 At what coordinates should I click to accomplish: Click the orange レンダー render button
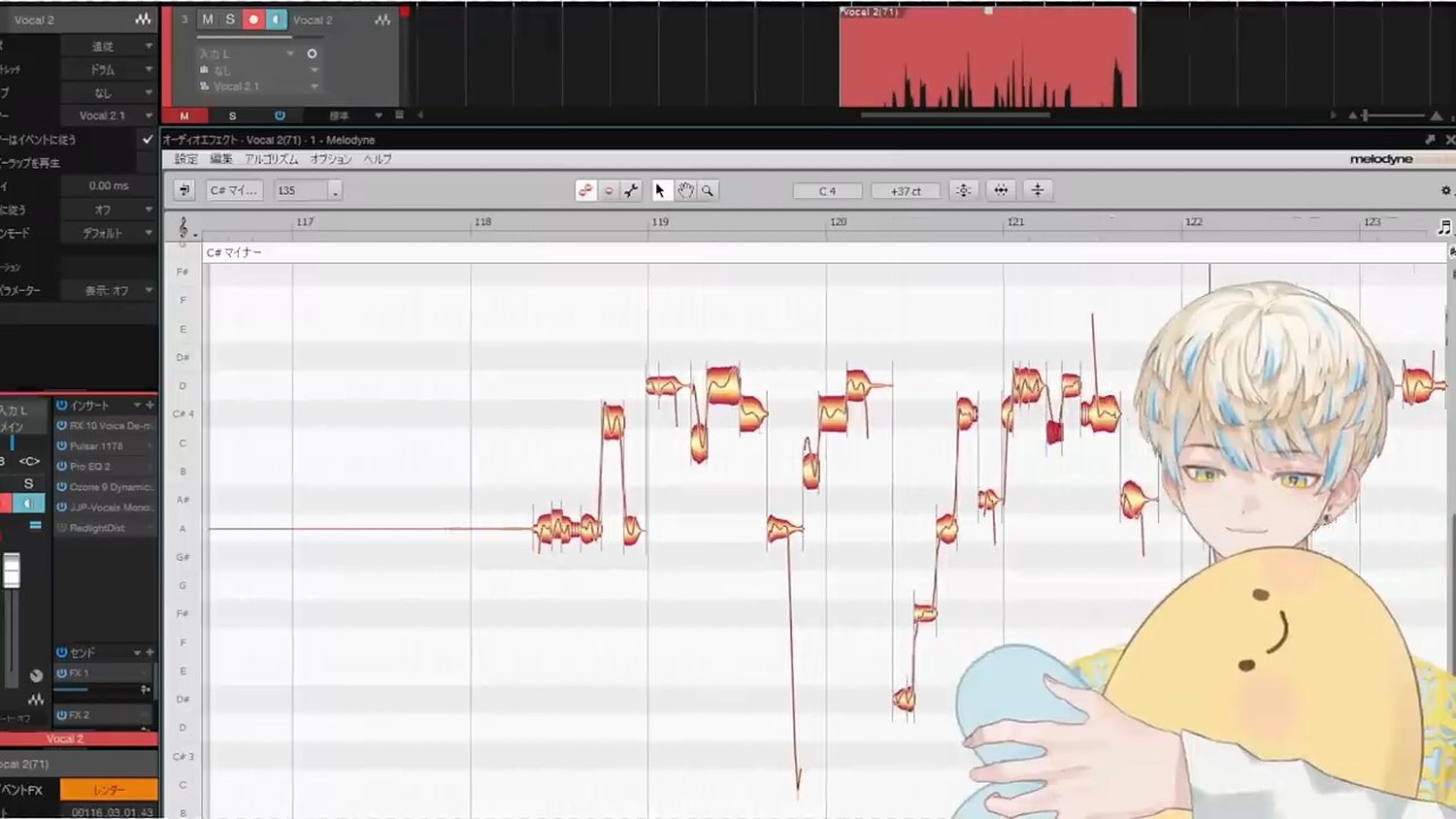tap(109, 789)
